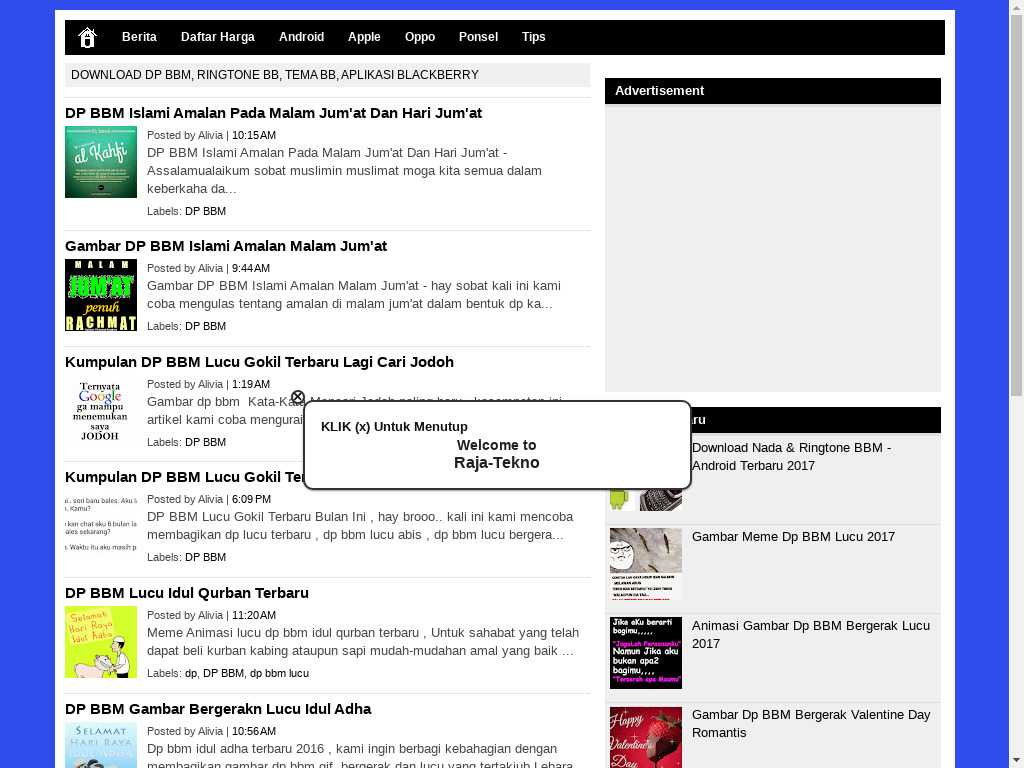
Task: Open the Oppo navigation item
Action: tap(419, 37)
